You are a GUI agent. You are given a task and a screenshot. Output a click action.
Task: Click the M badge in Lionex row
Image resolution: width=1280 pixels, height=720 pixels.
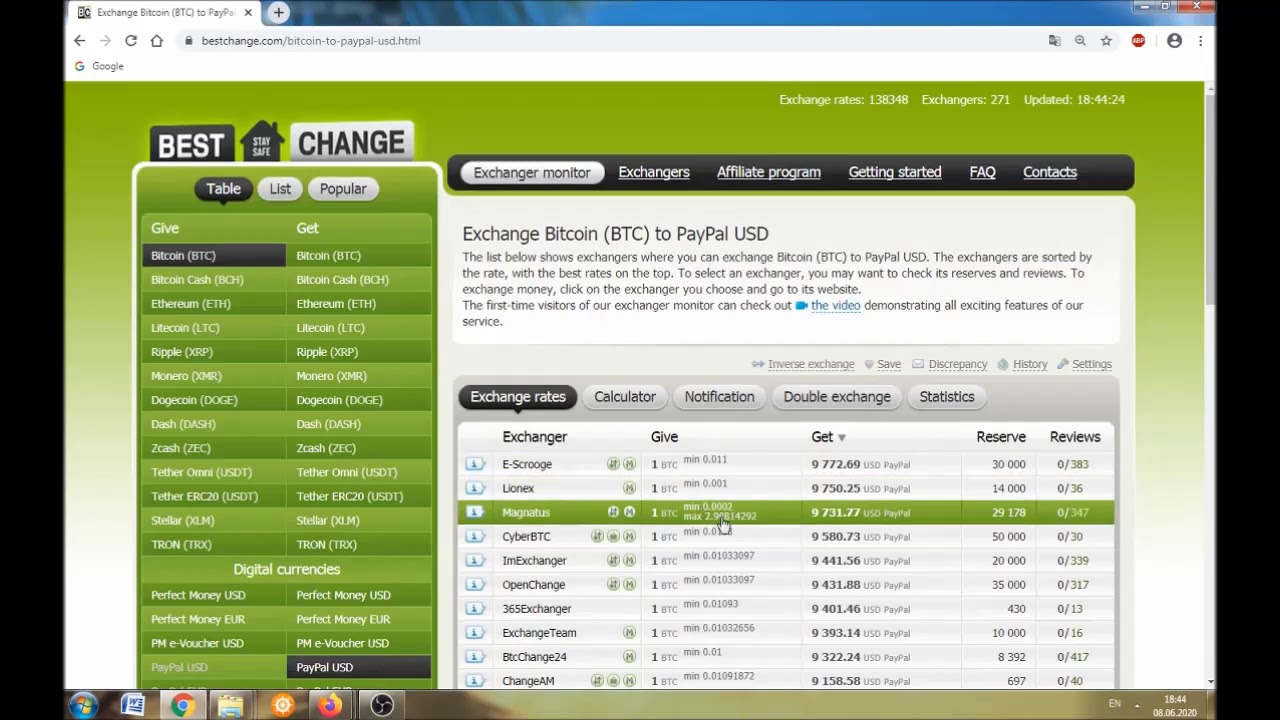[x=629, y=488]
